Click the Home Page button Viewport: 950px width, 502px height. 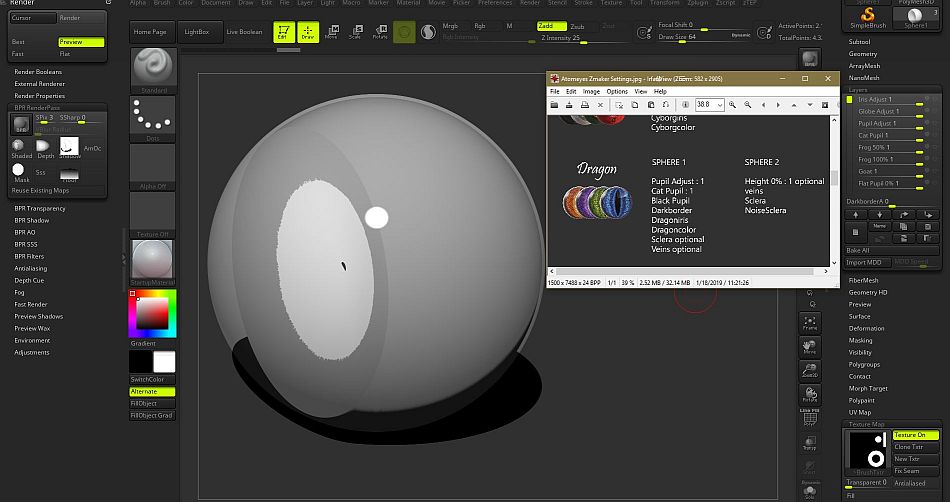click(x=150, y=31)
